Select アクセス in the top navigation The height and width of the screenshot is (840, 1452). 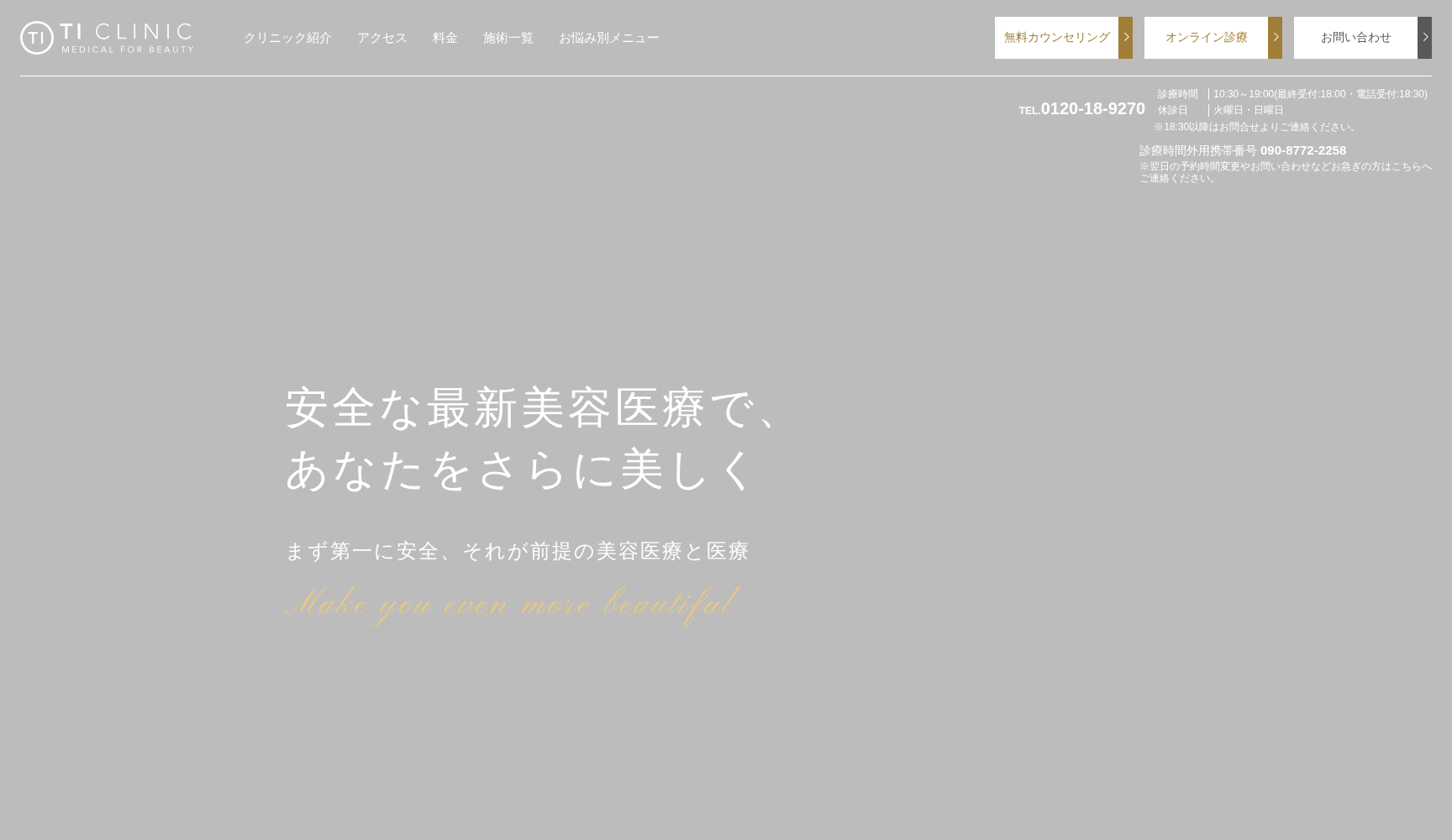381,38
